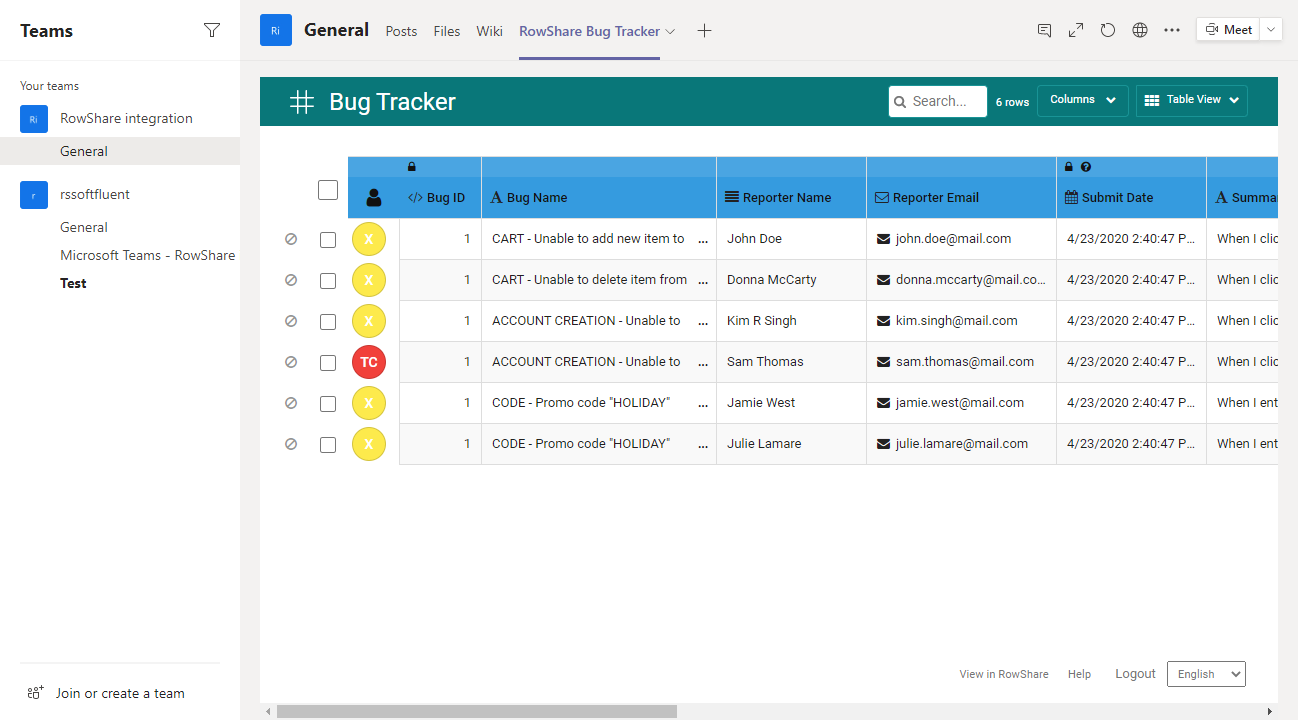1298x720 pixels.
Task: Click the Bug Name column header
Action: pyautogui.click(x=599, y=197)
